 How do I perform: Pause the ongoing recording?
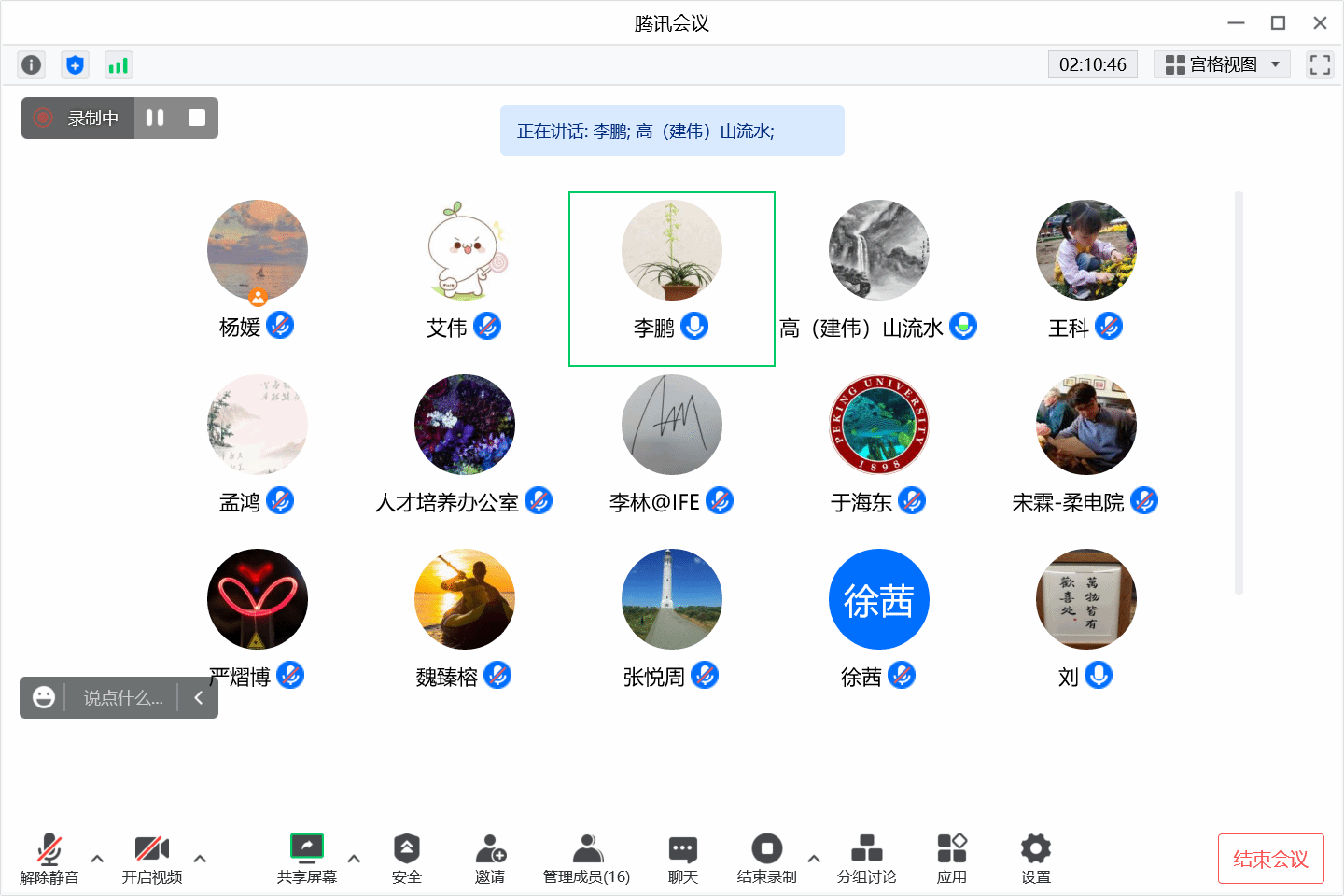click(x=155, y=118)
